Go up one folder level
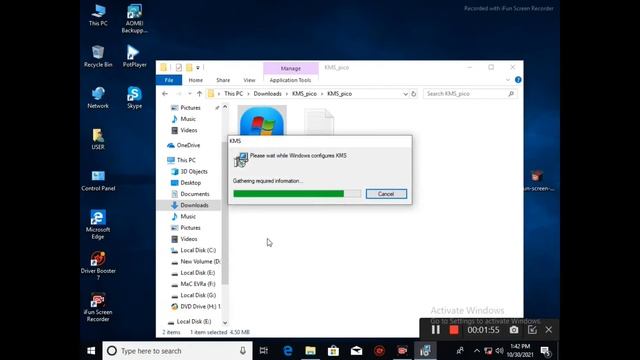 click(199, 94)
